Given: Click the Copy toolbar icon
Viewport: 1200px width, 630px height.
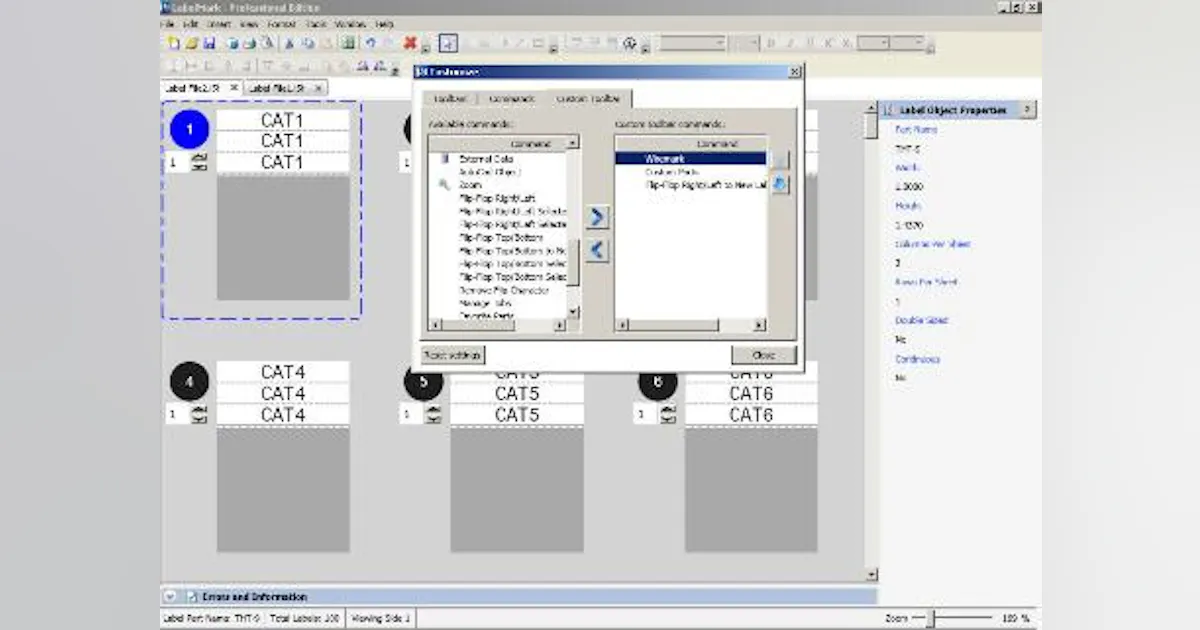Looking at the screenshot, I should 308,44.
